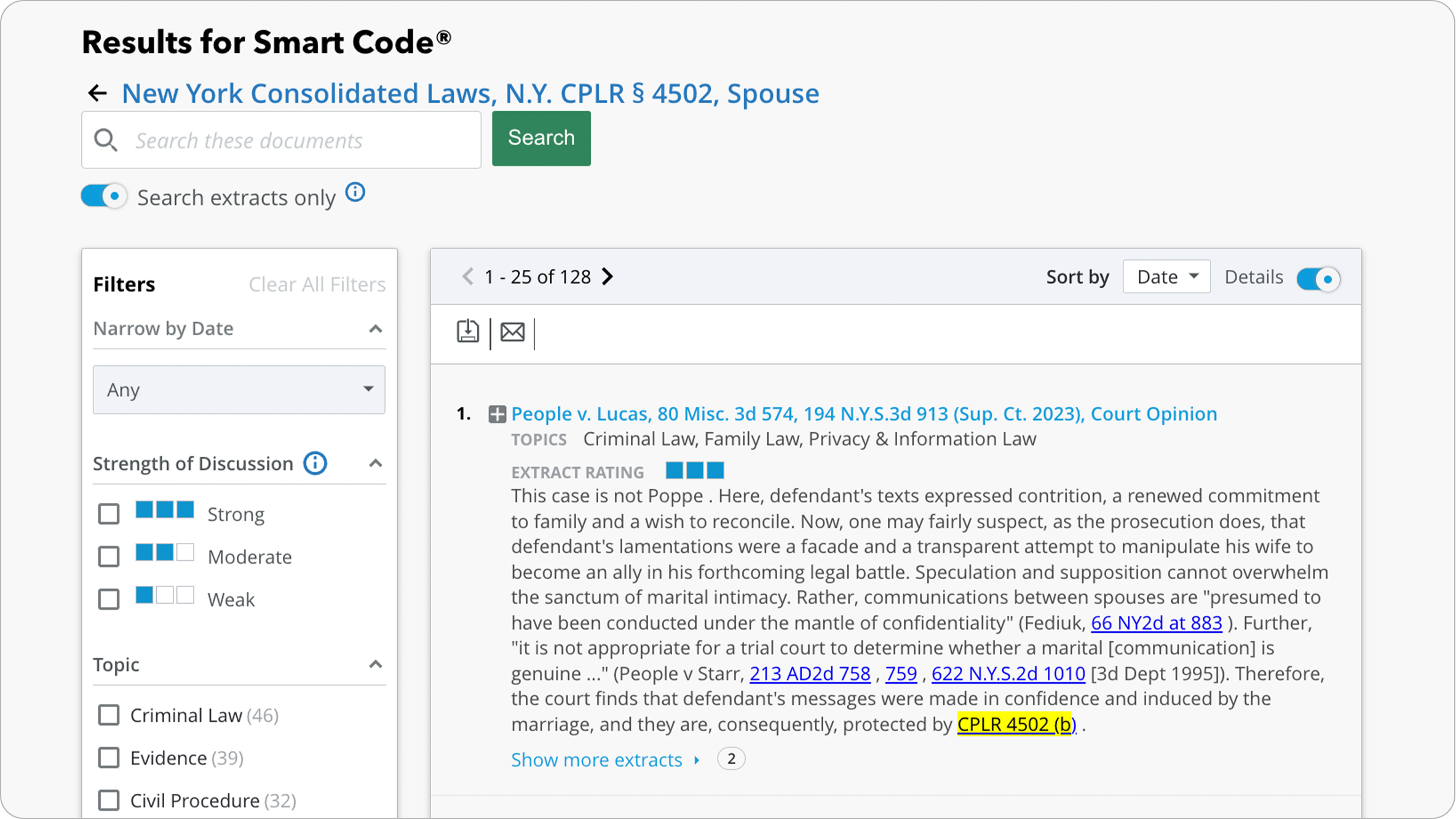Collapse the Strength of Discussion expander

pos(375,463)
